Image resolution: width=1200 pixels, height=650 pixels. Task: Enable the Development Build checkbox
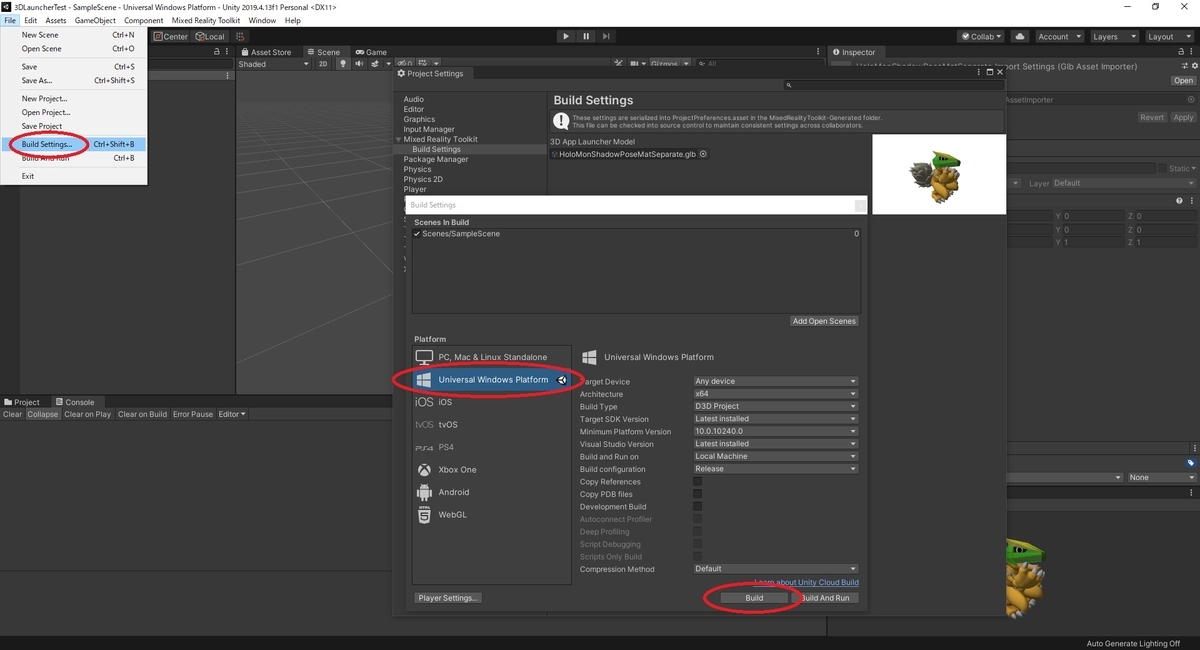pos(698,507)
